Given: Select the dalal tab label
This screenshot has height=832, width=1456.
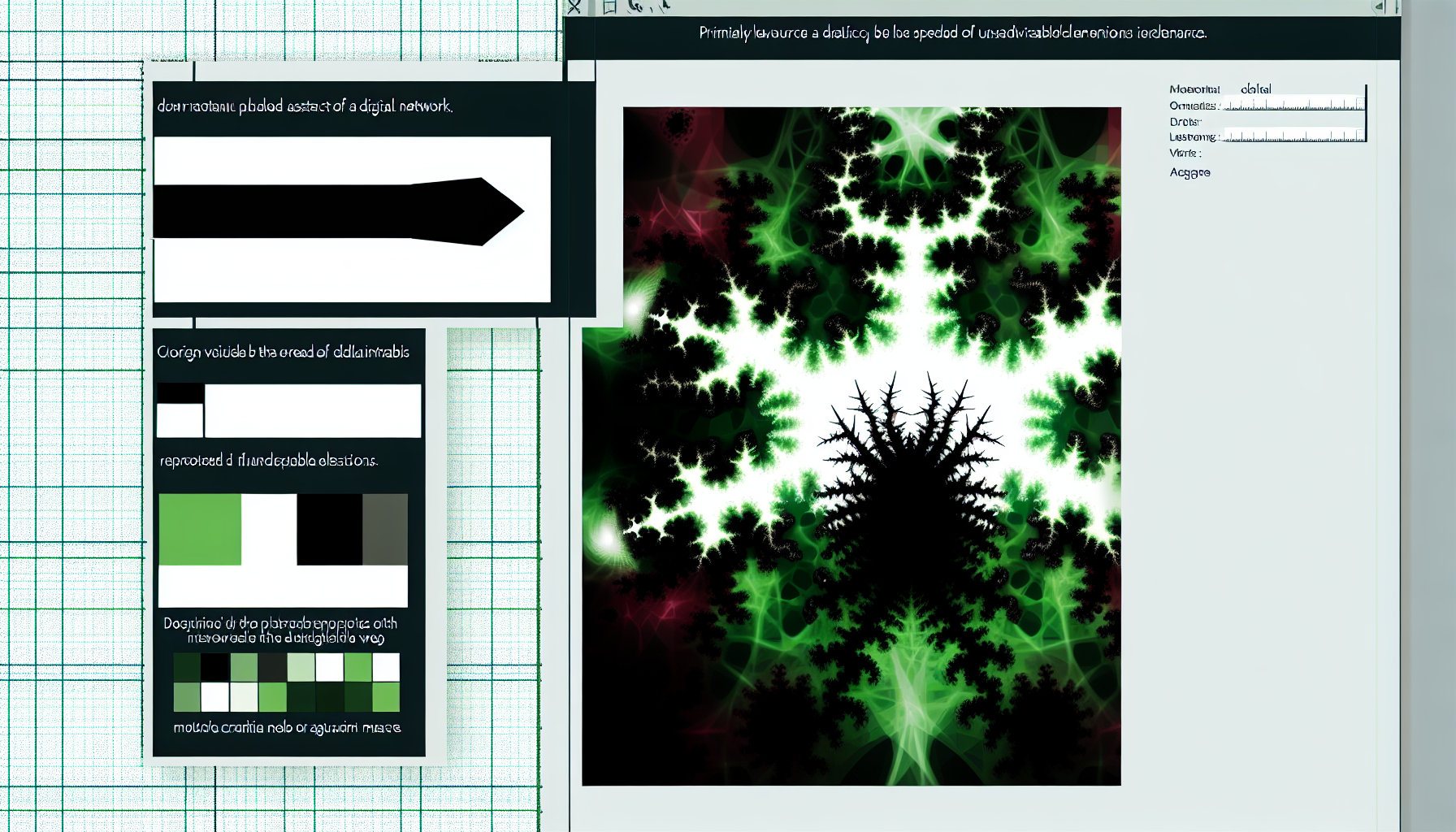Looking at the screenshot, I should (1255, 89).
